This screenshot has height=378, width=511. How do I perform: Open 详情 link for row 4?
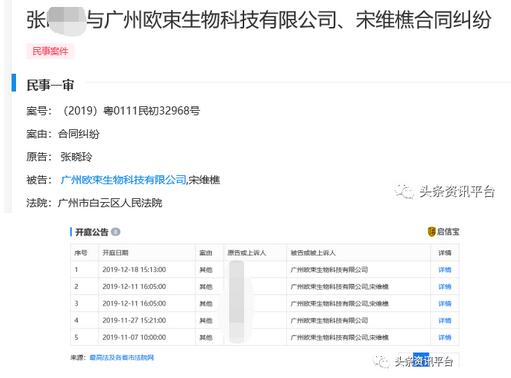click(x=445, y=321)
